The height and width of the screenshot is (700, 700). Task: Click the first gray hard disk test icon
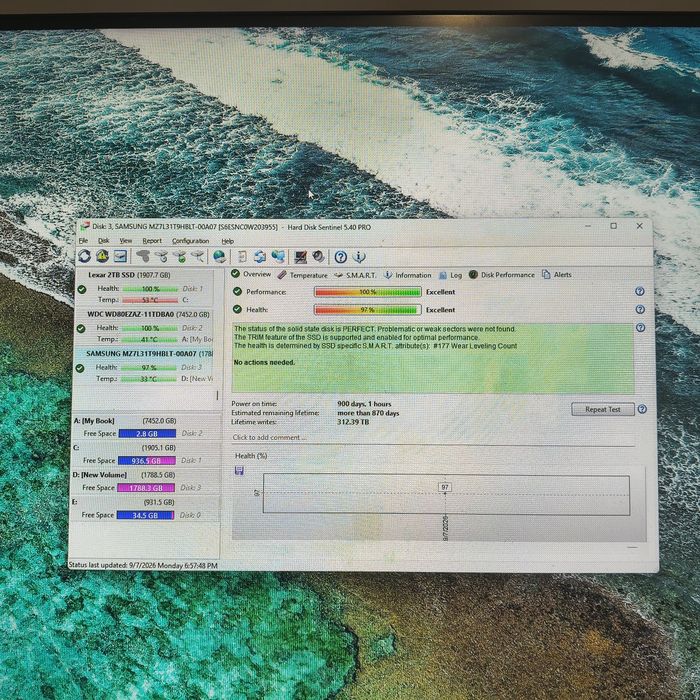point(143,256)
